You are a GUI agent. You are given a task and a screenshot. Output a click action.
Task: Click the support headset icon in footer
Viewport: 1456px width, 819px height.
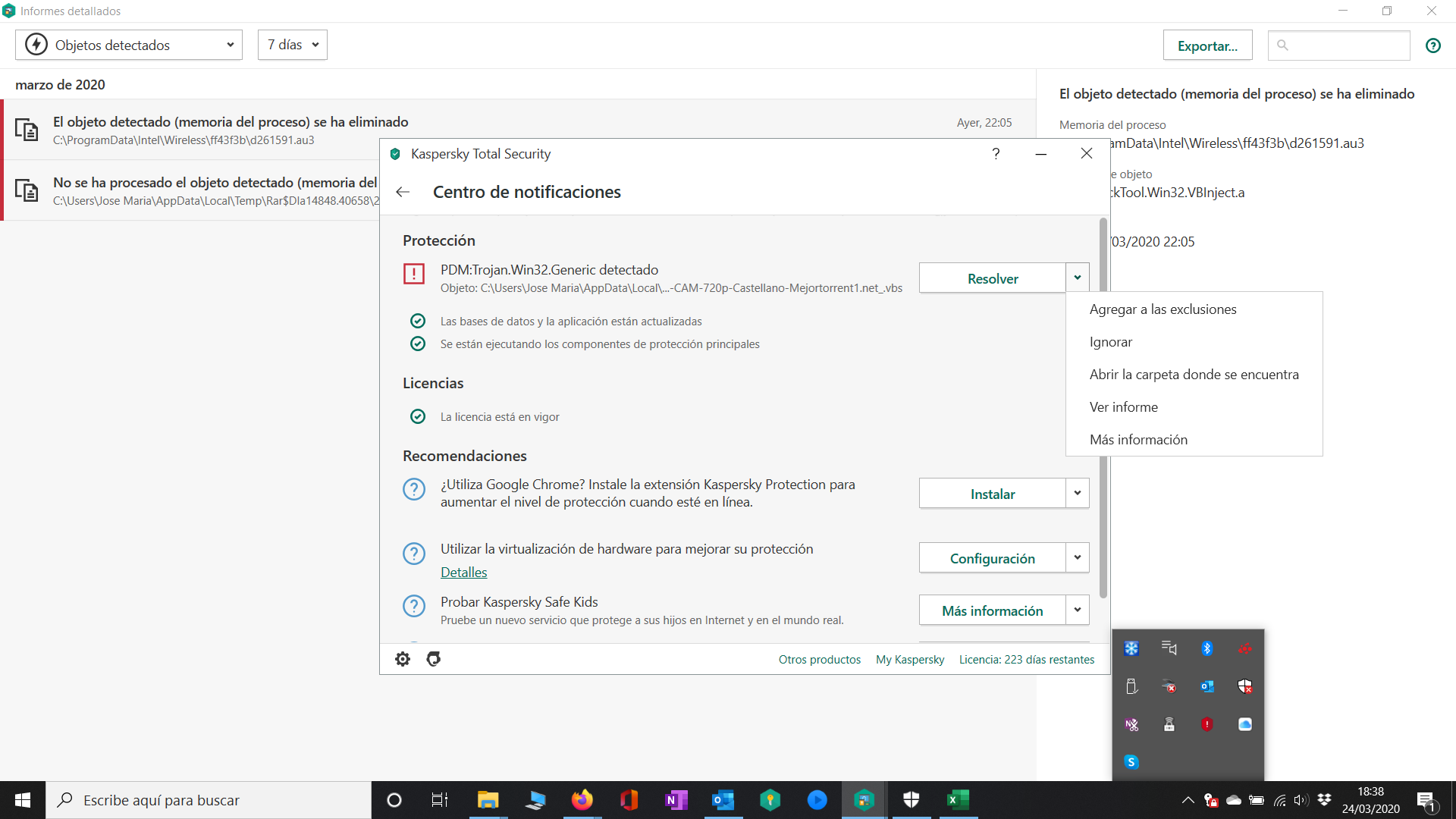click(x=434, y=659)
